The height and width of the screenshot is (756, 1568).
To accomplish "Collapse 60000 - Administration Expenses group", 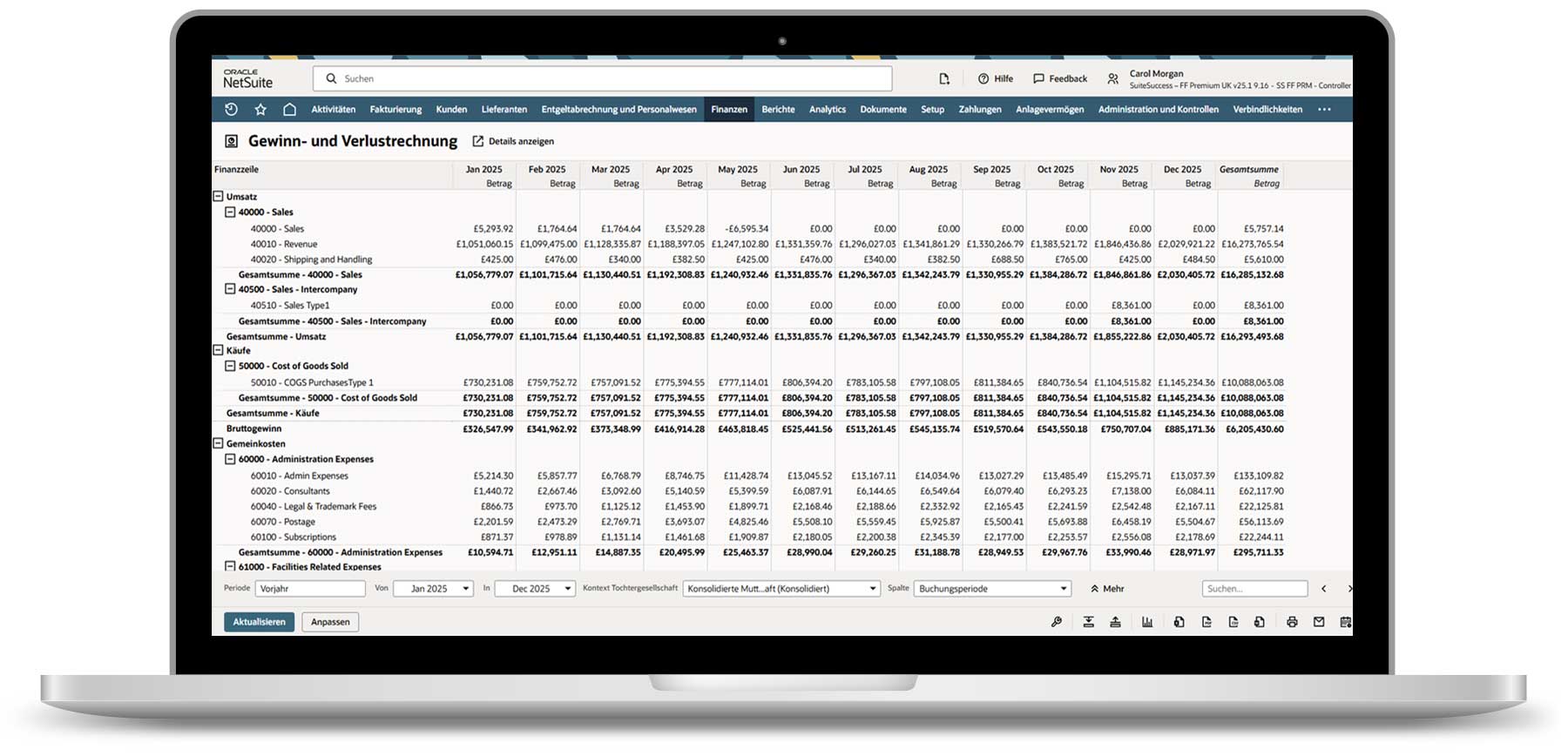I will pos(230,459).
